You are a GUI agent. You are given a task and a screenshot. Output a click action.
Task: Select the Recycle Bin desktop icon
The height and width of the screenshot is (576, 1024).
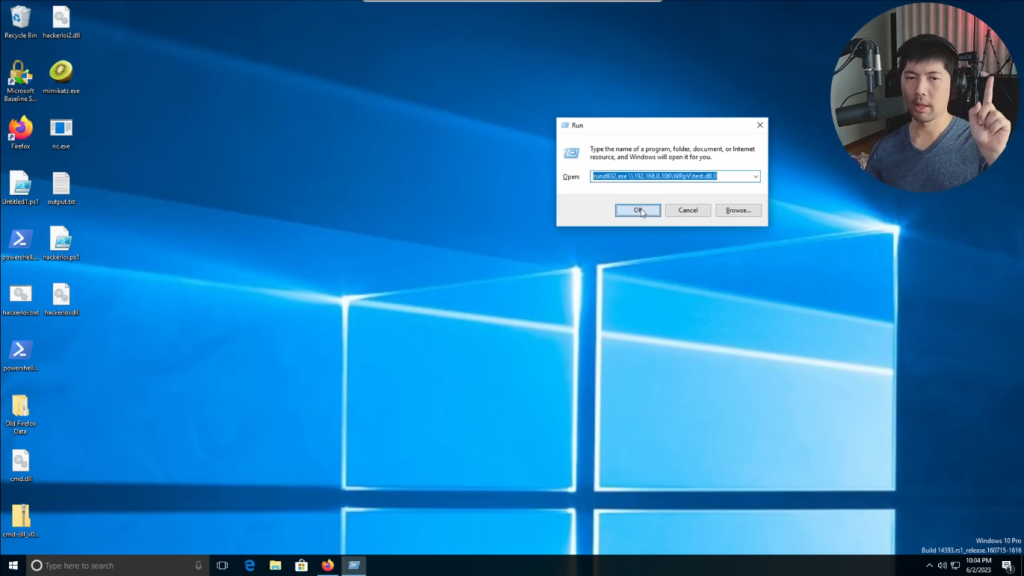point(20,22)
